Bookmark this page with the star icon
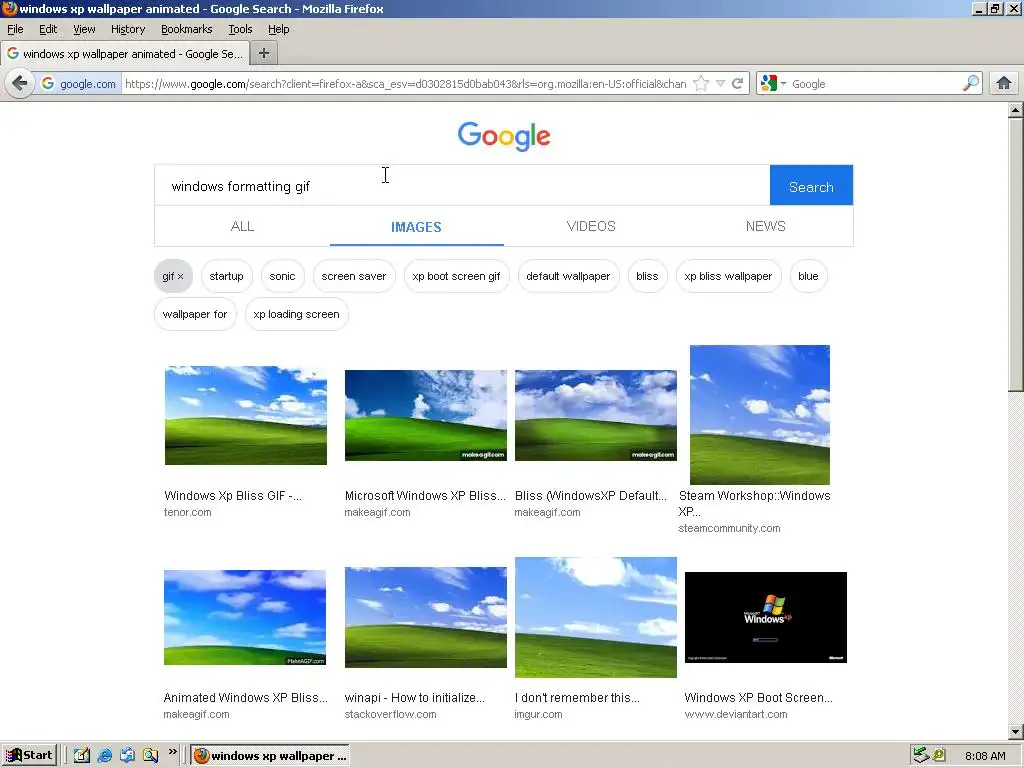The image size is (1024, 768). pyautogui.click(x=701, y=84)
